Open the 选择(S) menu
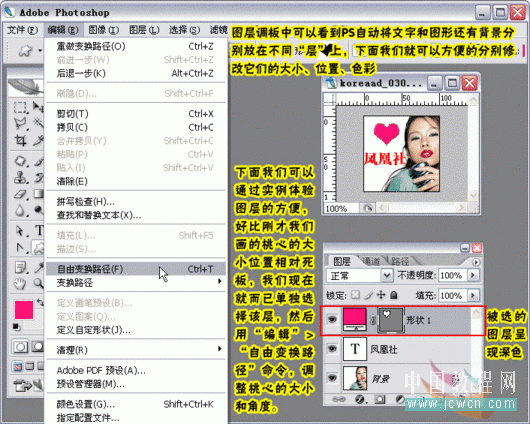Image resolution: width=530 pixels, height=424 pixels. (184, 30)
